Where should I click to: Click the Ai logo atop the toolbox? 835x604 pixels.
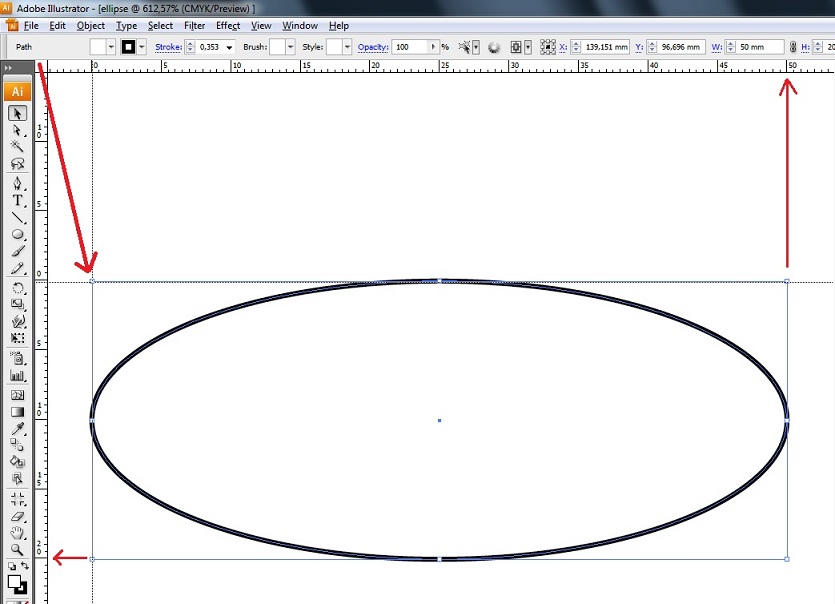pyautogui.click(x=18, y=92)
